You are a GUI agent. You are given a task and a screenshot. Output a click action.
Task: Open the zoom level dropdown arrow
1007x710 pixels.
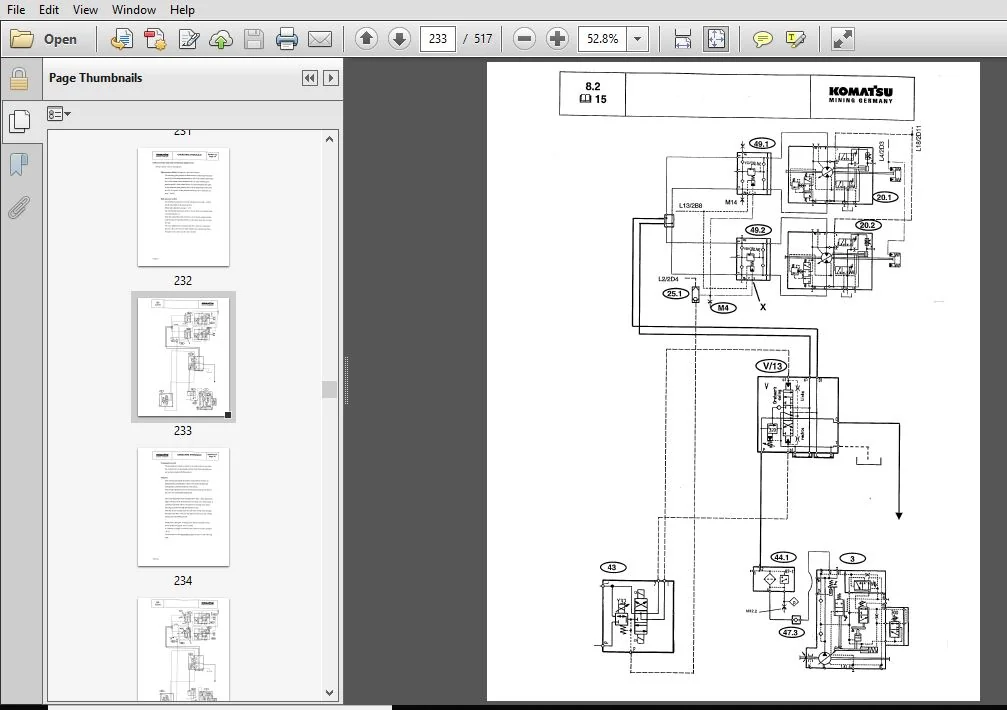637,39
